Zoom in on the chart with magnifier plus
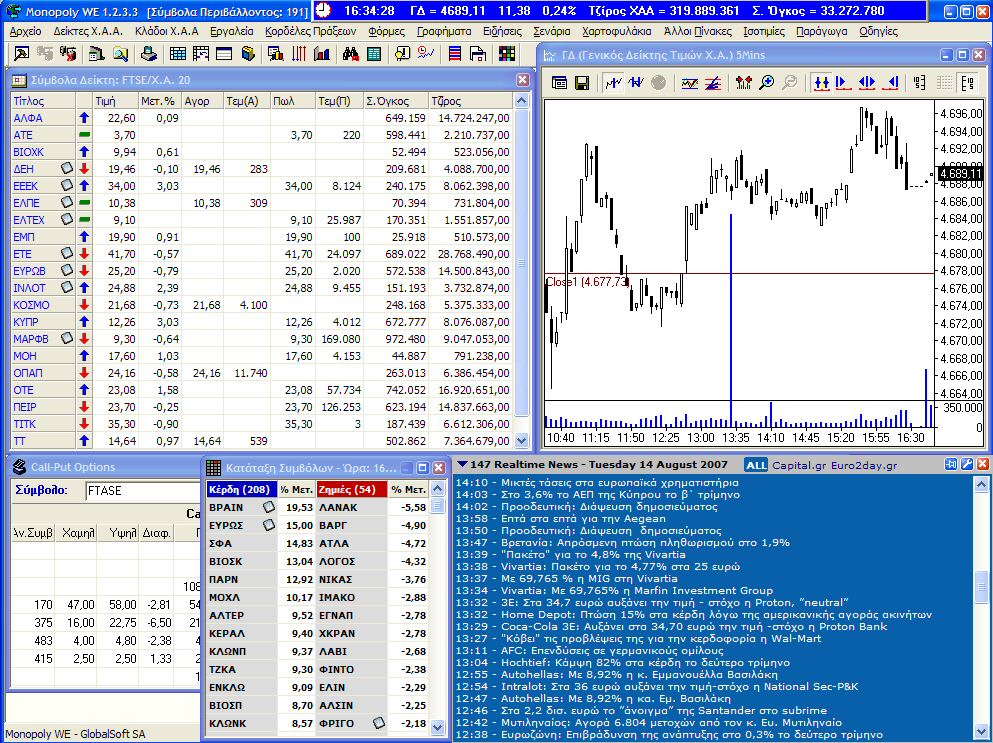 click(x=767, y=82)
